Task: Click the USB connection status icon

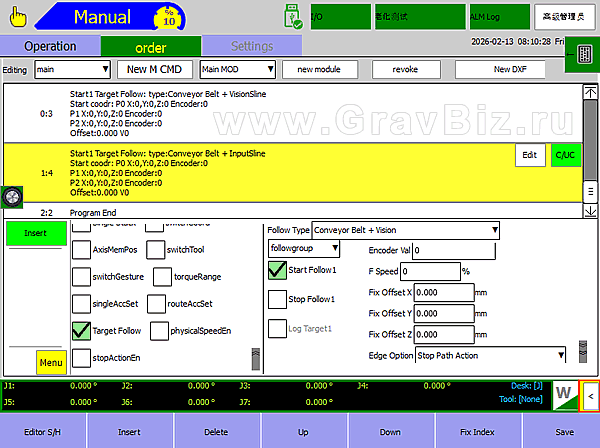Action: coord(294,17)
